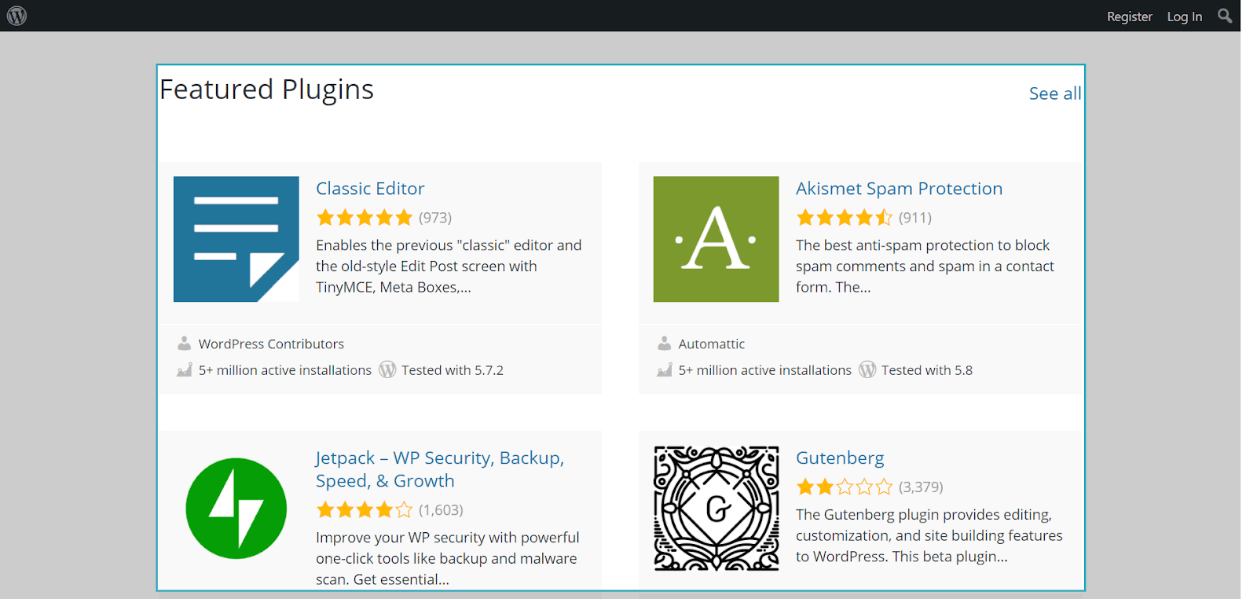Click the WordPress logo in top bar
Screen dimensions: 1257x599
coord(16,15)
